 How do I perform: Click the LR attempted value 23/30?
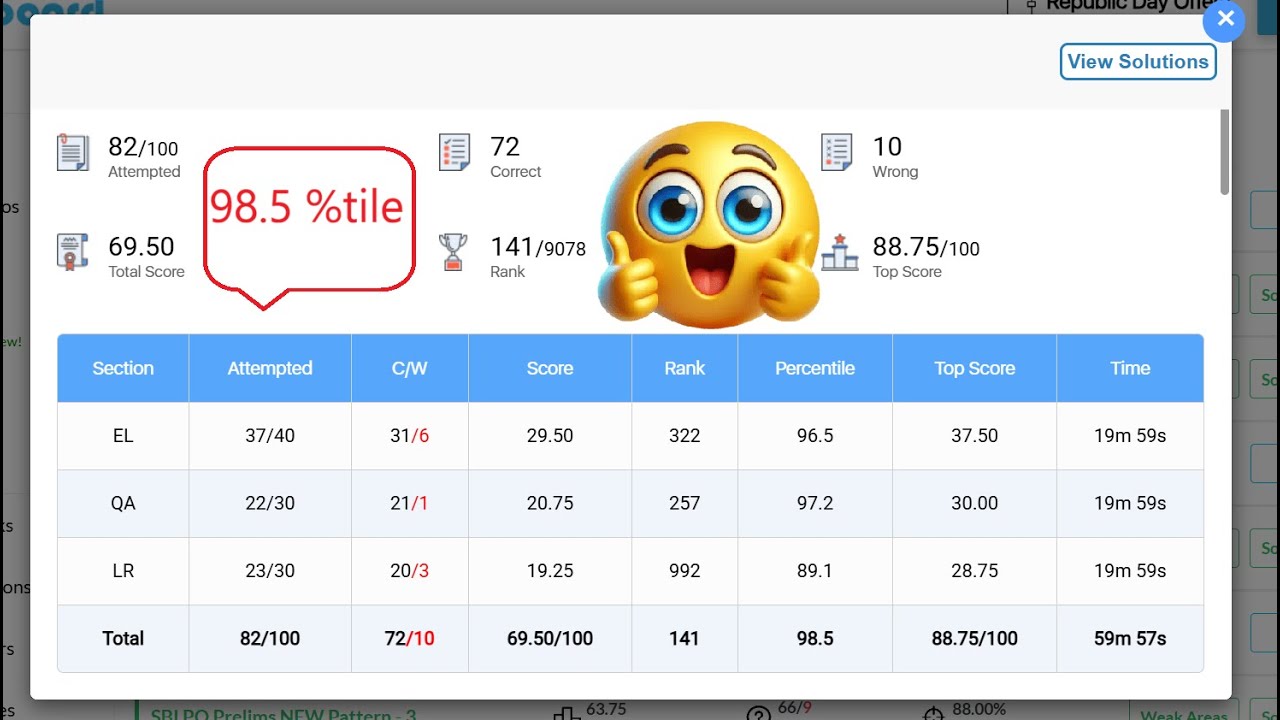point(270,571)
